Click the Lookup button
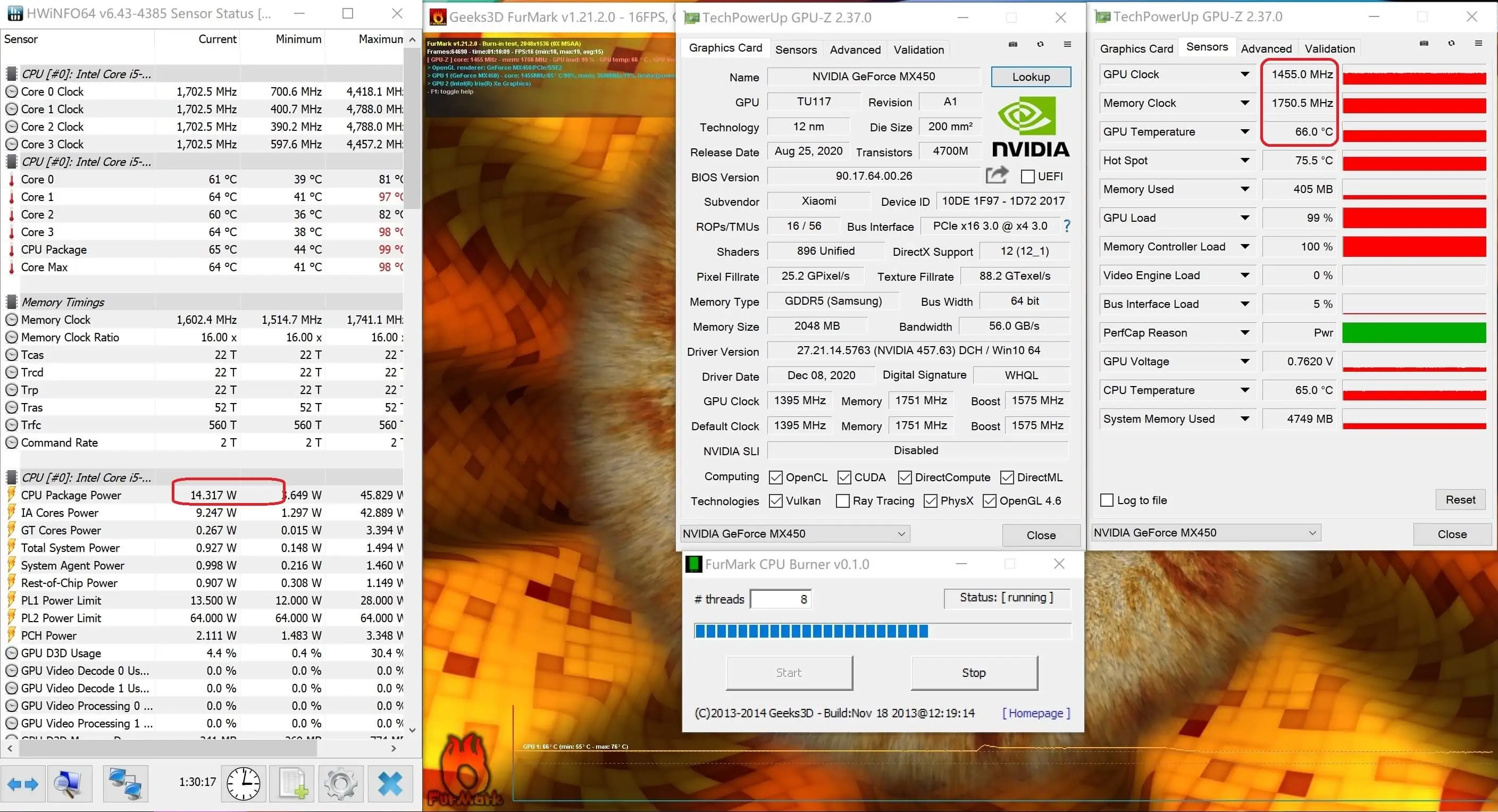 pyautogui.click(x=1031, y=77)
